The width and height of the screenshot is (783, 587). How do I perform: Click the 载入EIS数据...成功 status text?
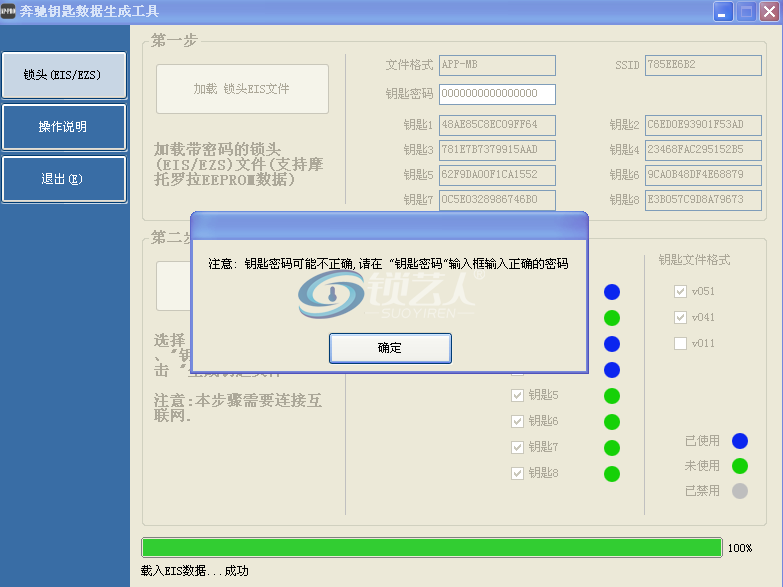tap(194, 571)
